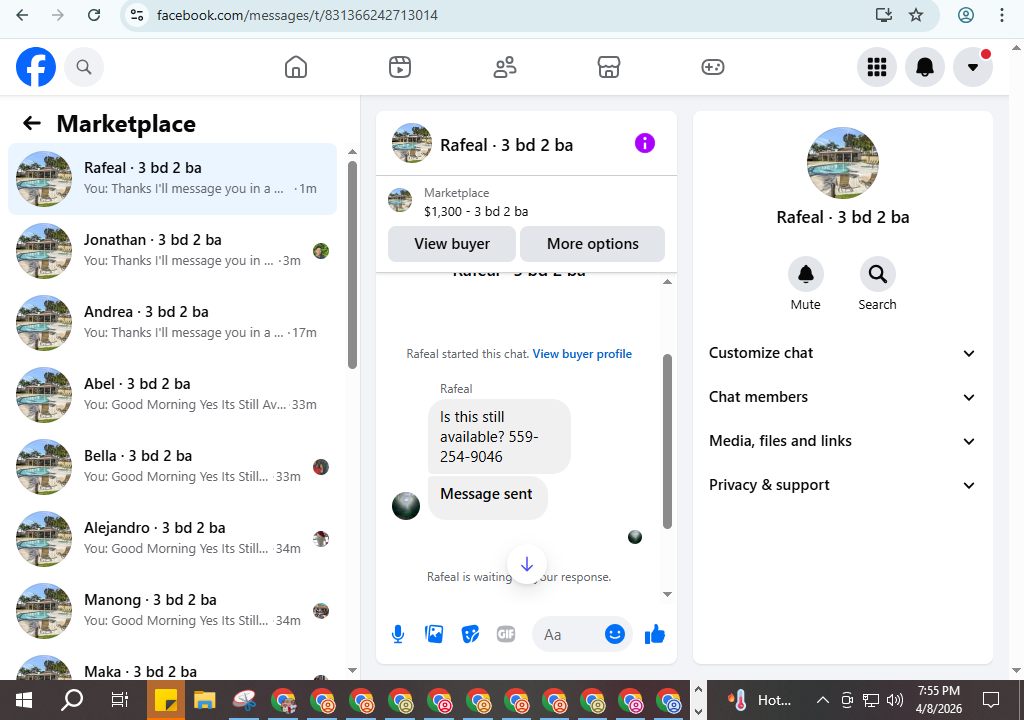Jump to latest message down-arrow button
This screenshot has width=1024, height=720.
(x=526, y=564)
